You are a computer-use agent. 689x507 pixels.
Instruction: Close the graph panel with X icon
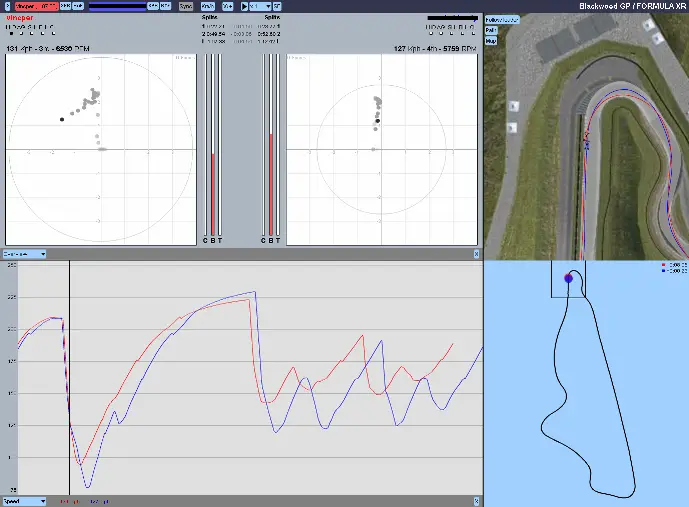tap(478, 254)
